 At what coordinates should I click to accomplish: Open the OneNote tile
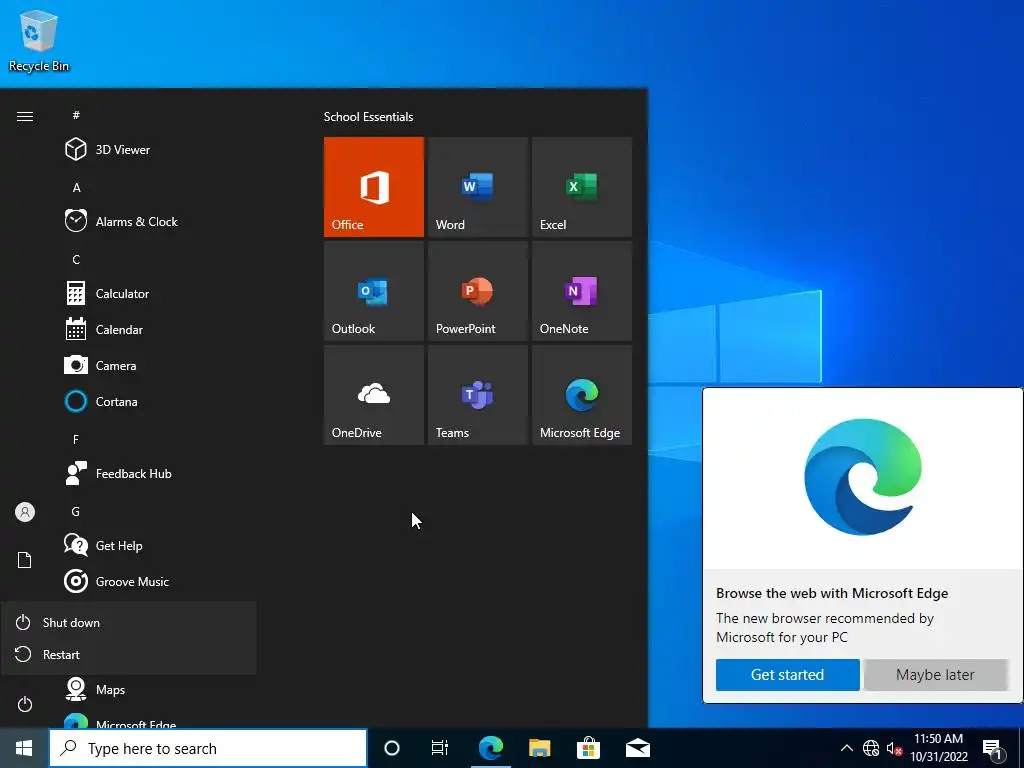[582, 291]
